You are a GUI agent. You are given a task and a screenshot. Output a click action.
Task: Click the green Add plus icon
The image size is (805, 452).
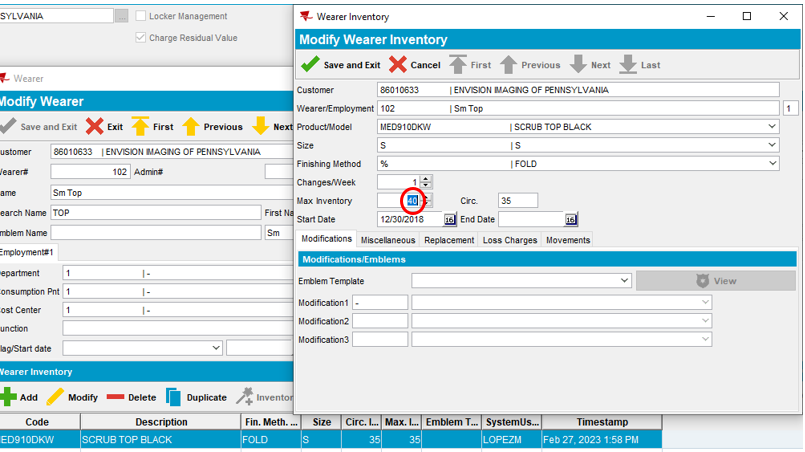(x=8, y=397)
